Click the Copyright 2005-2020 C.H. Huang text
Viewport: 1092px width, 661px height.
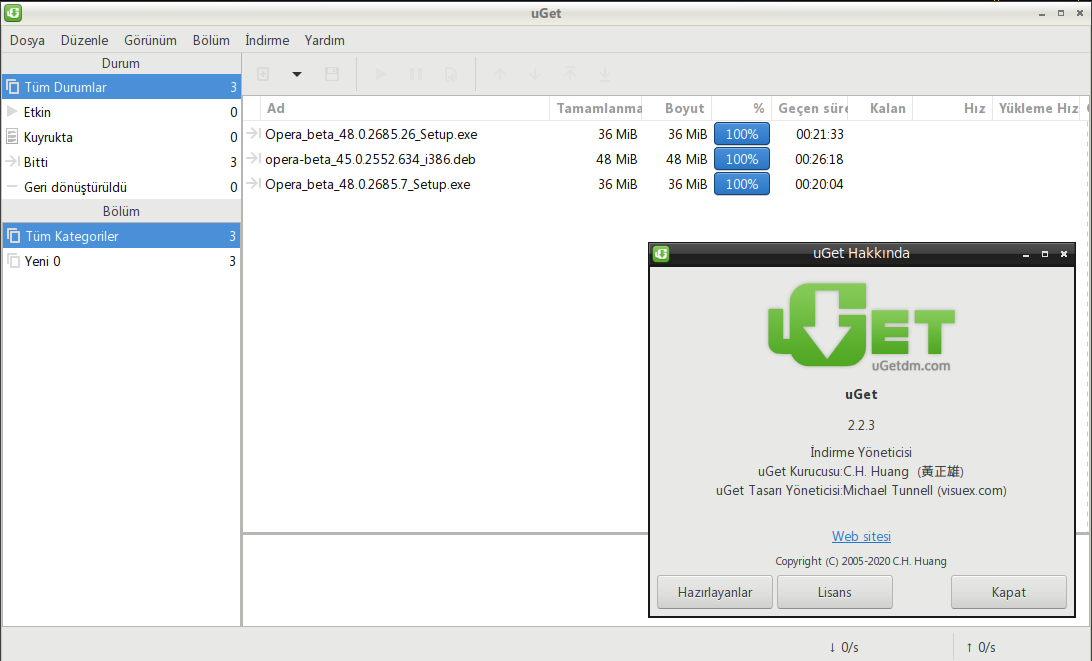(861, 561)
